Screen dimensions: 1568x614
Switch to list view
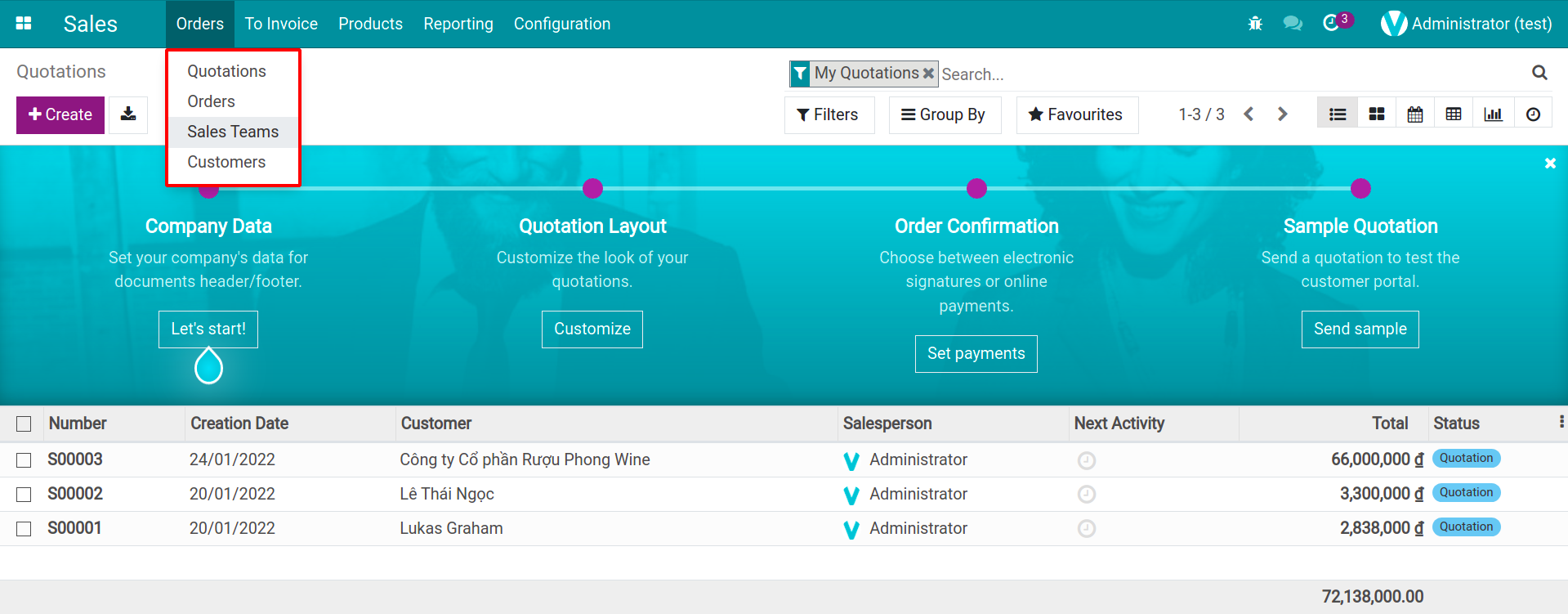1338,114
